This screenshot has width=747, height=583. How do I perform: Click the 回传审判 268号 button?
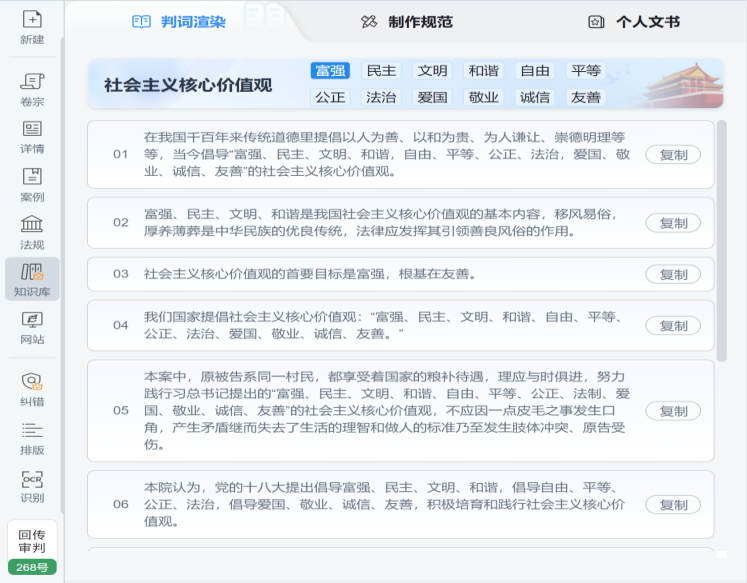click(32, 549)
